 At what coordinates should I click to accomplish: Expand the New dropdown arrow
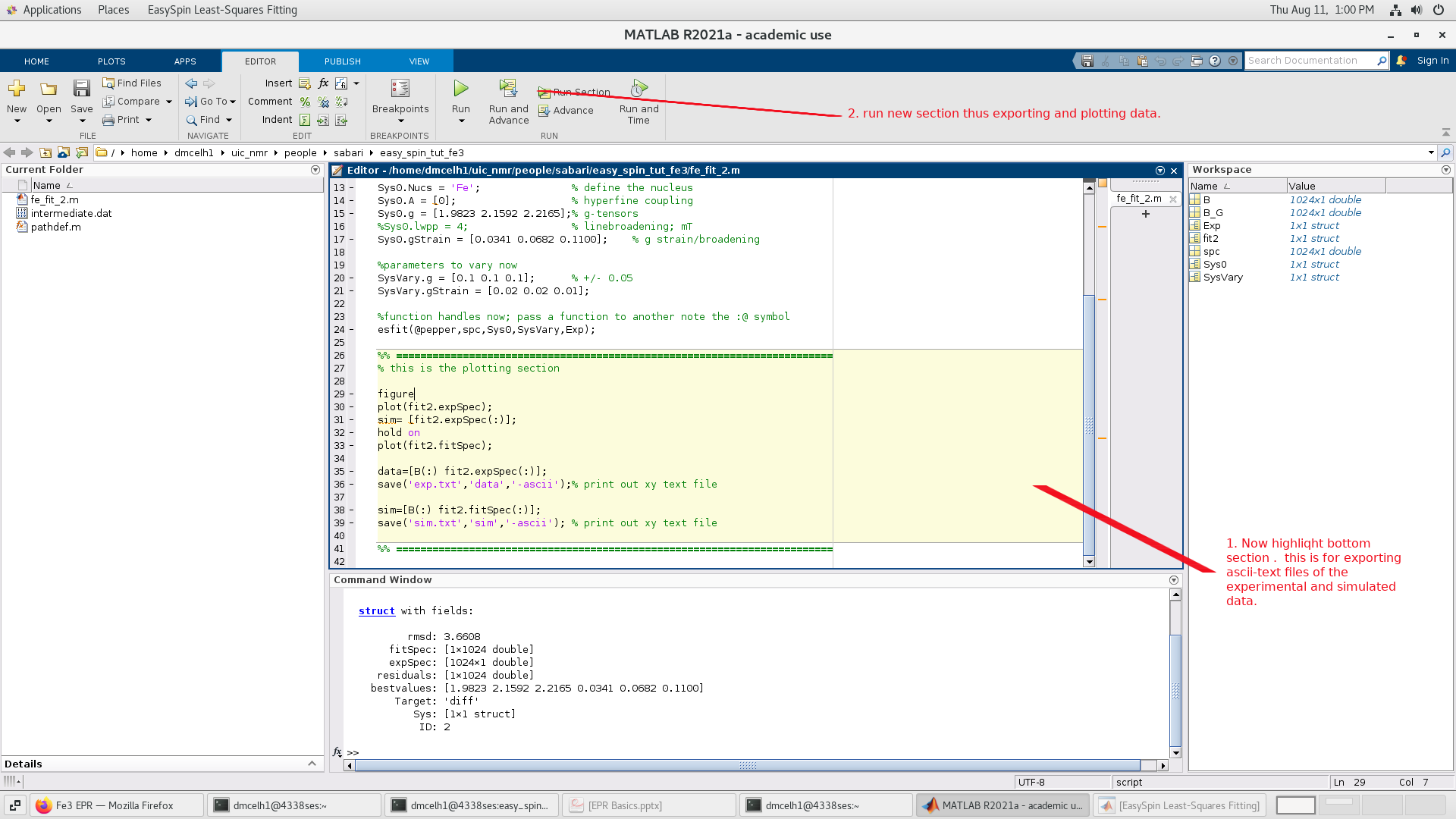pos(17,121)
